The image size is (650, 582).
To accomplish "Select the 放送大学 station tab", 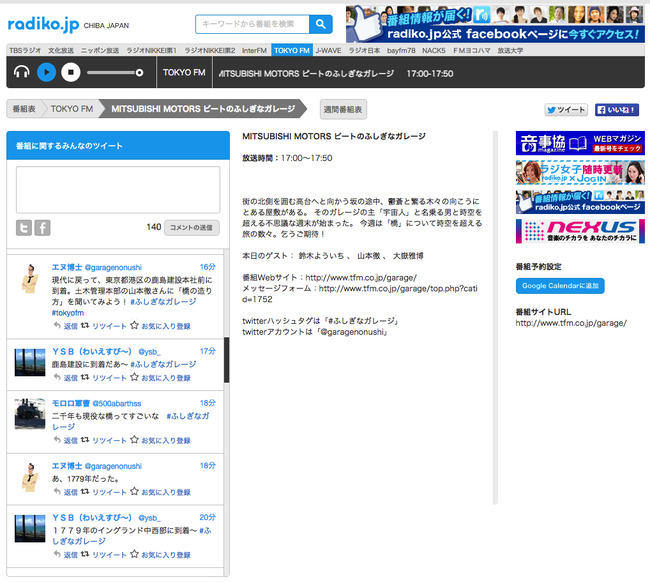I will [x=510, y=51].
